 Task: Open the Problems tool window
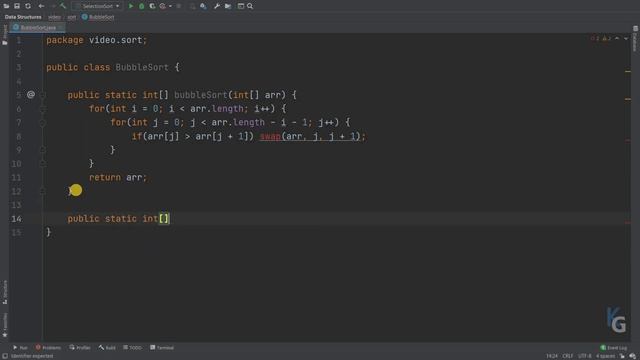click(x=48, y=348)
